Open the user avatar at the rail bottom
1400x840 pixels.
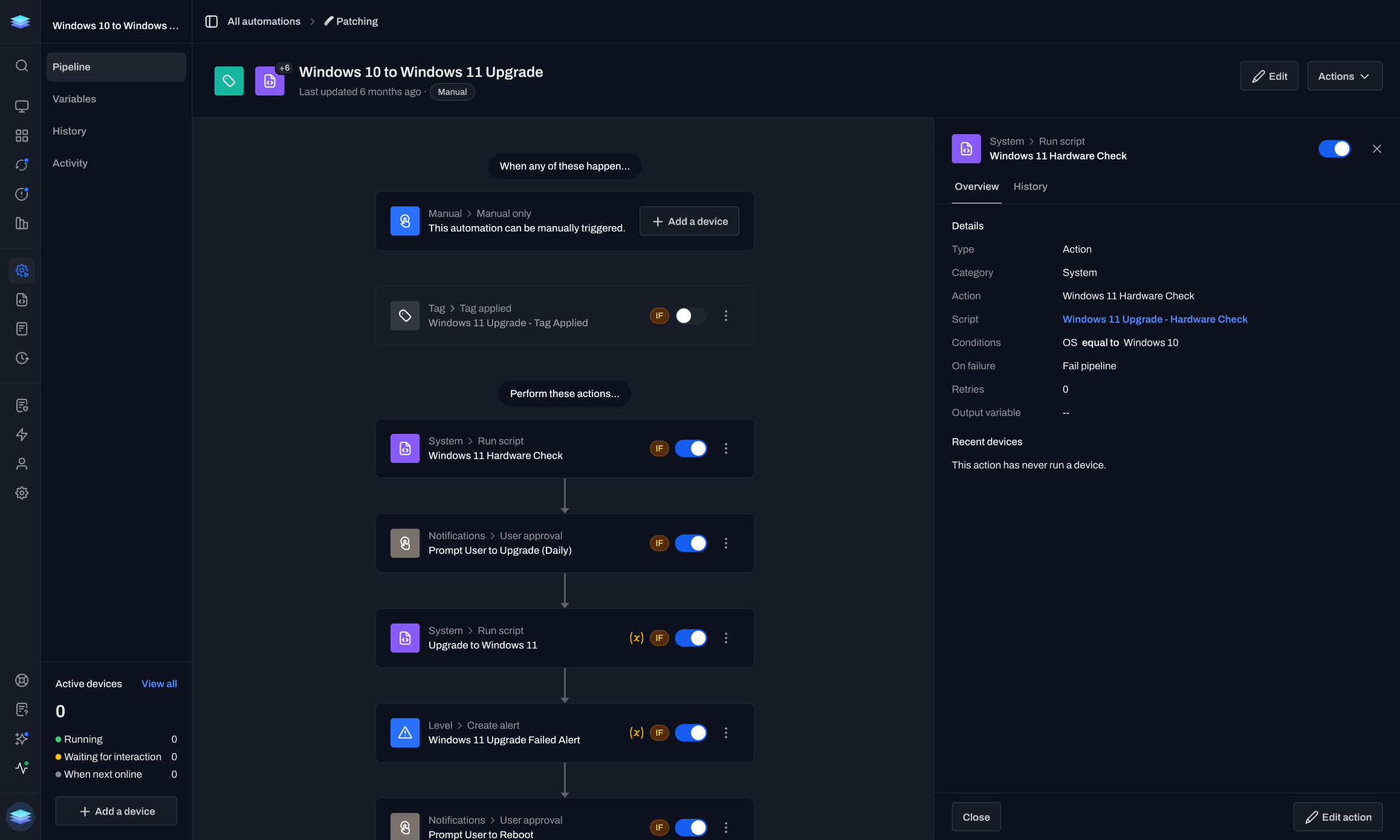tap(21, 816)
